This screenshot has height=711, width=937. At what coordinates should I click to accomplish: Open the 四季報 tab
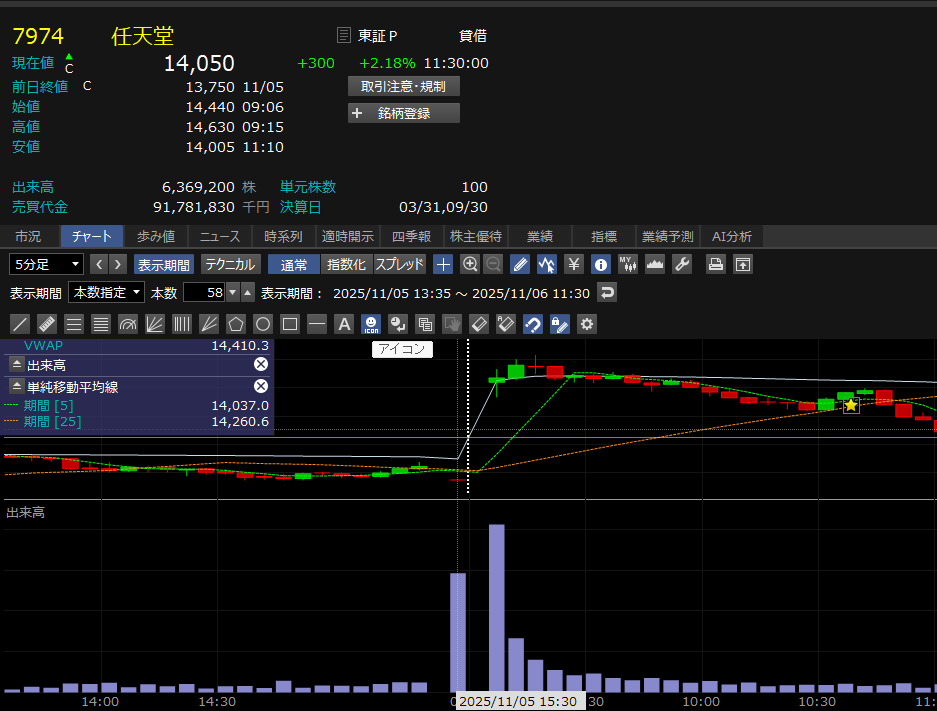(x=411, y=236)
